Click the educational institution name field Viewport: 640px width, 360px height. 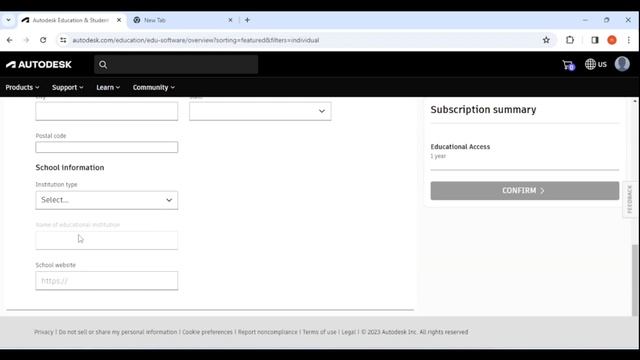point(107,240)
